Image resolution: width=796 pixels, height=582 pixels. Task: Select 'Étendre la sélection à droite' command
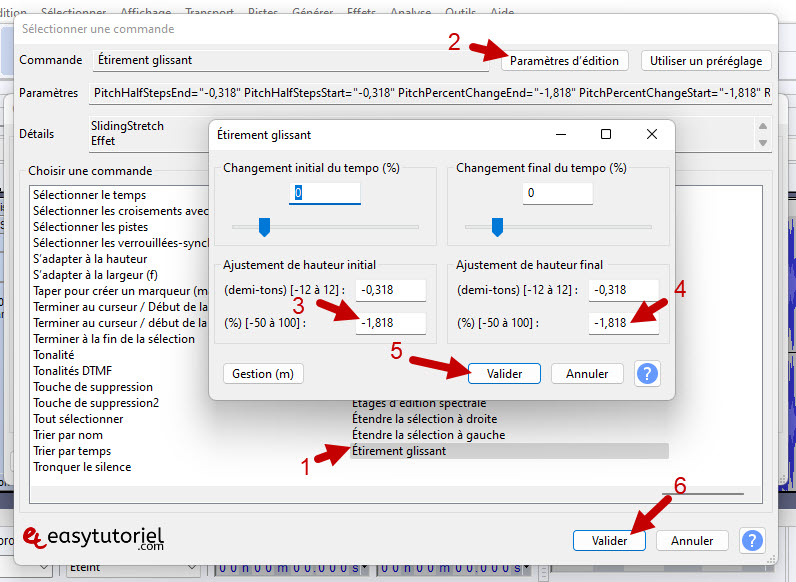[424, 419]
